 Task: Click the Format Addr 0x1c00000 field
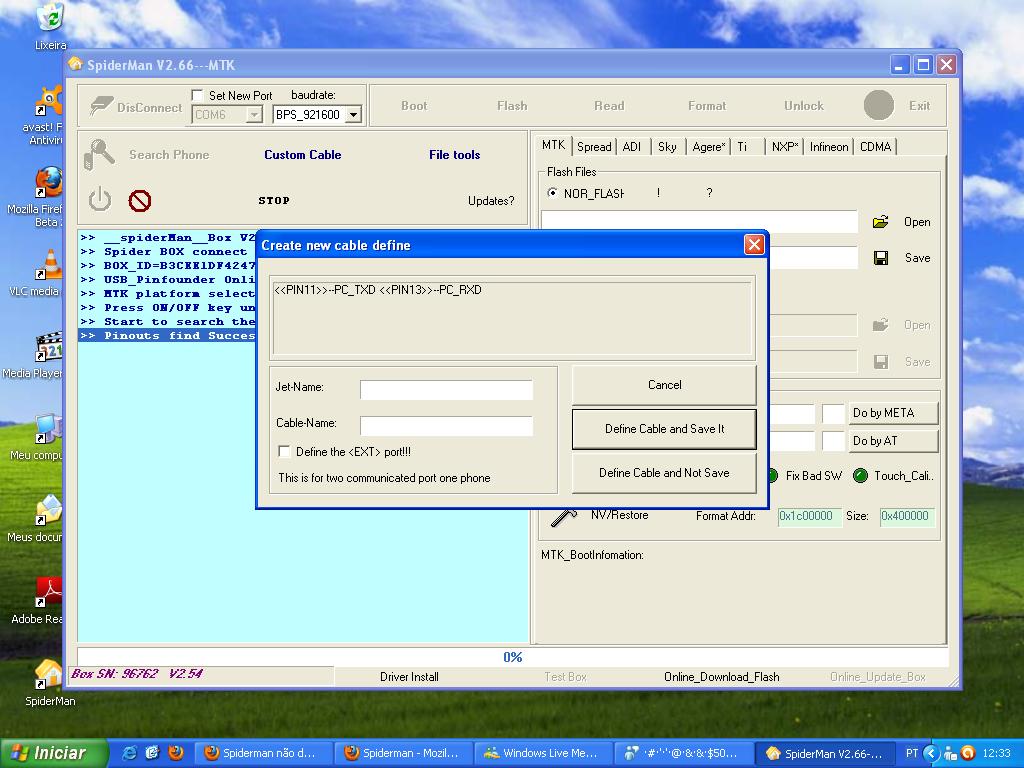coord(809,517)
